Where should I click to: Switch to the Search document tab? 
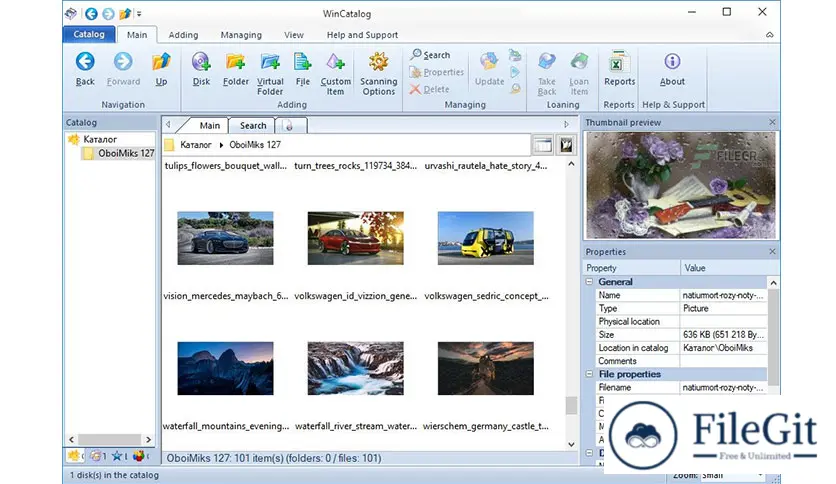pyautogui.click(x=253, y=125)
